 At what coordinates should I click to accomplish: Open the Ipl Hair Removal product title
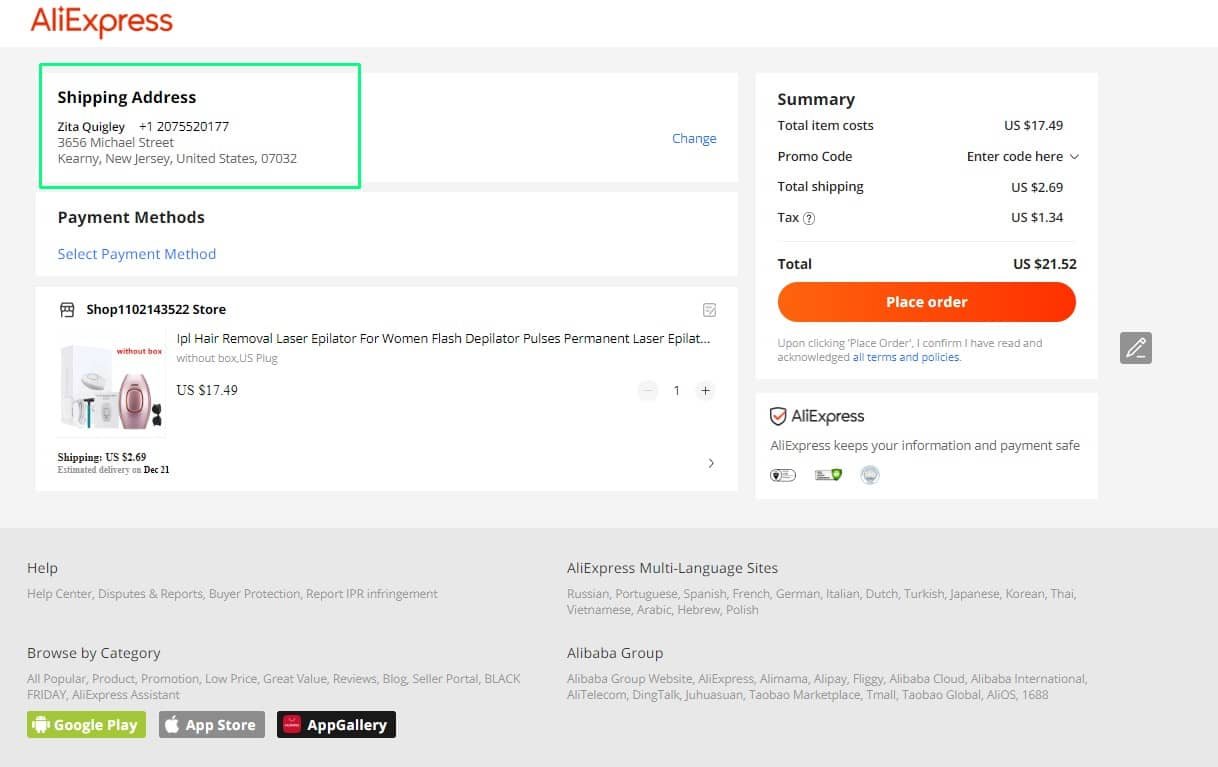pyautogui.click(x=444, y=339)
